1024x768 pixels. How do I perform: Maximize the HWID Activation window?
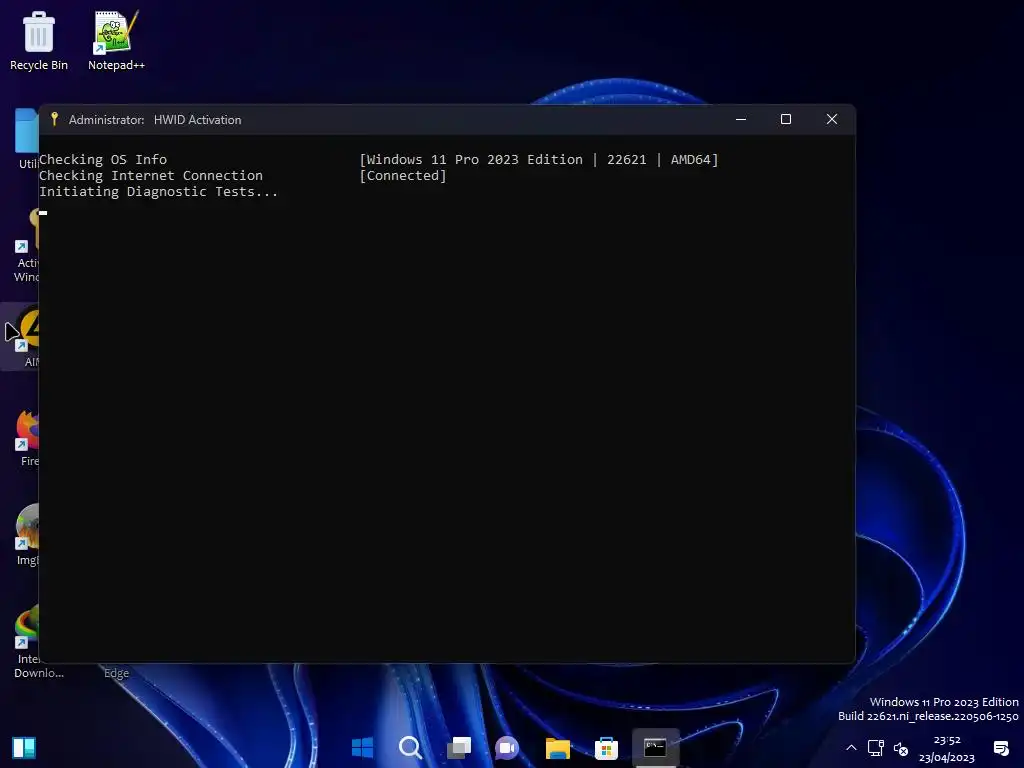pyautogui.click(x=786, y=120)
